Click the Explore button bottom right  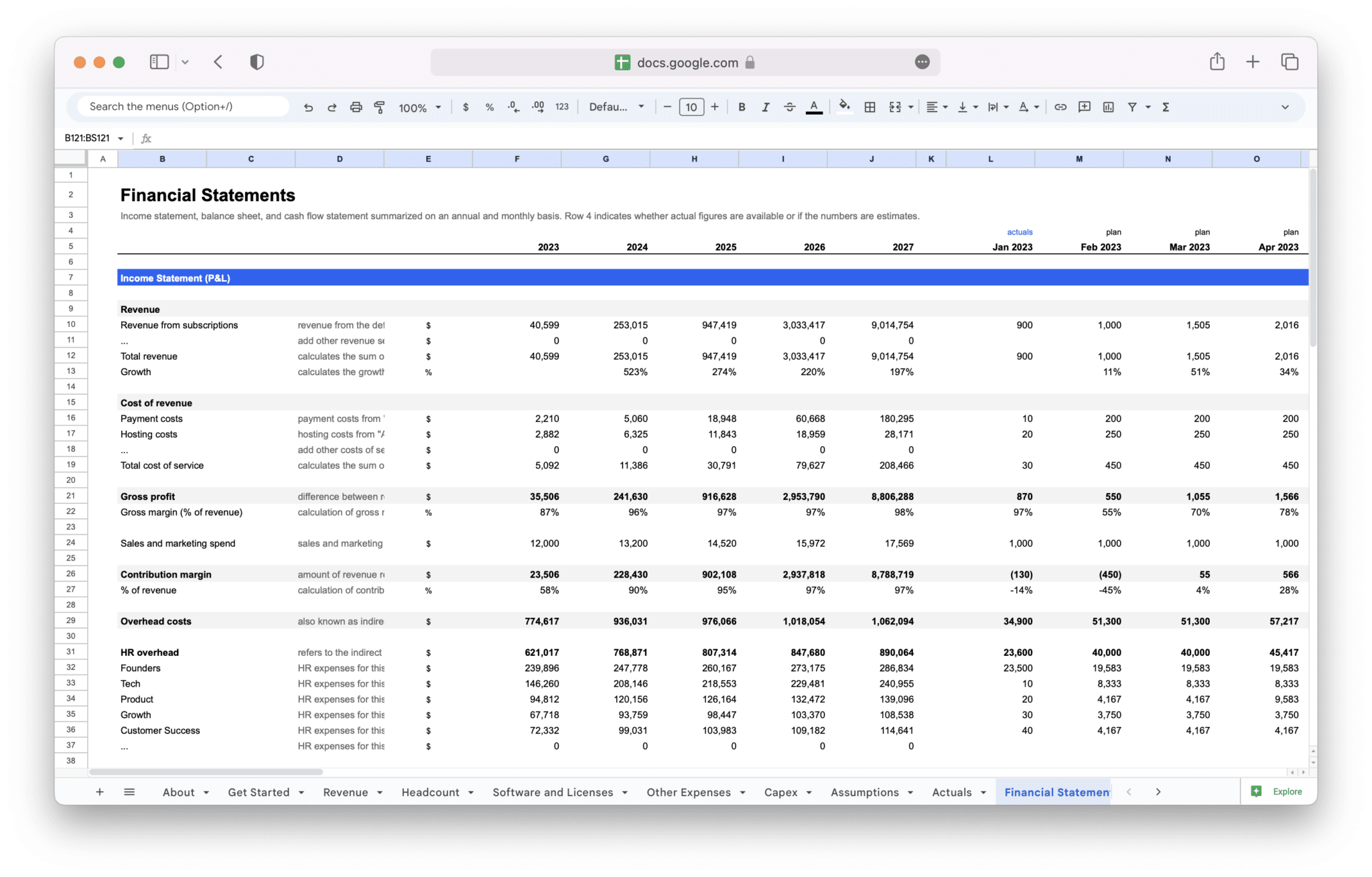(x=1279, y=790)
